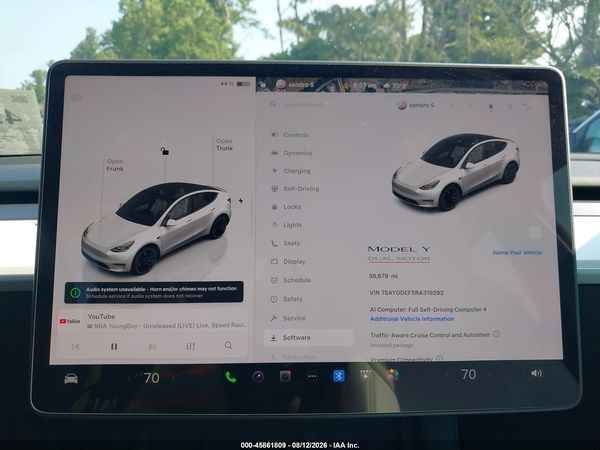The height and width of the screenshot is (450, 600).
Task: Tap the media search magnifier icon
Action: pyautogui.click(x=228, y=346)
